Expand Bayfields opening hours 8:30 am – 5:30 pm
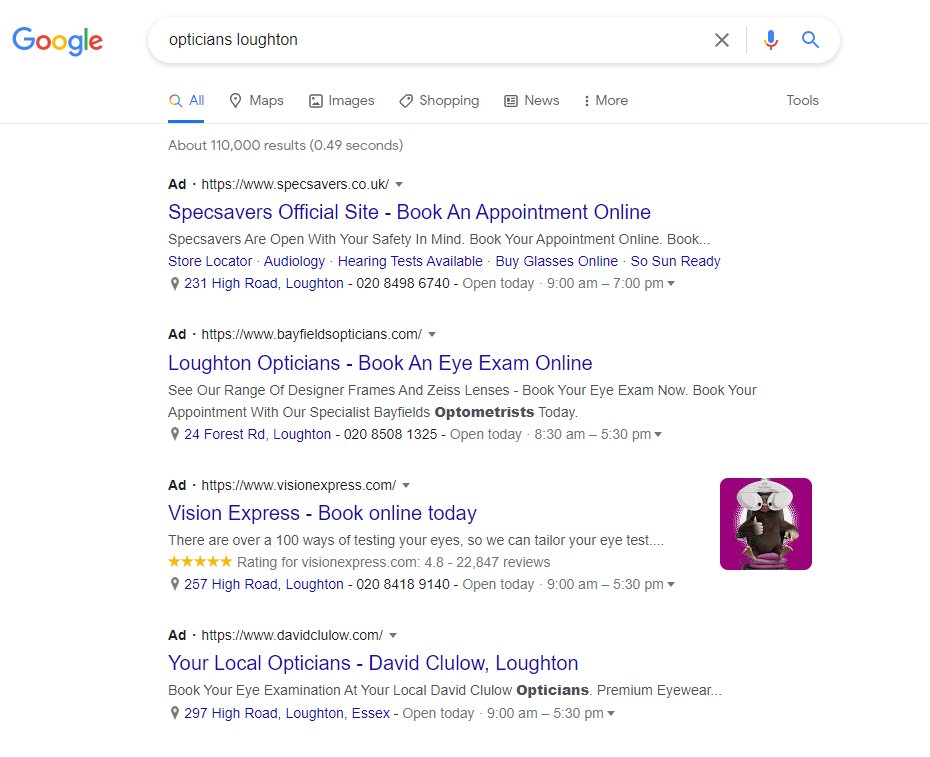The image size is (930, 757). click(x=658, y=434)
